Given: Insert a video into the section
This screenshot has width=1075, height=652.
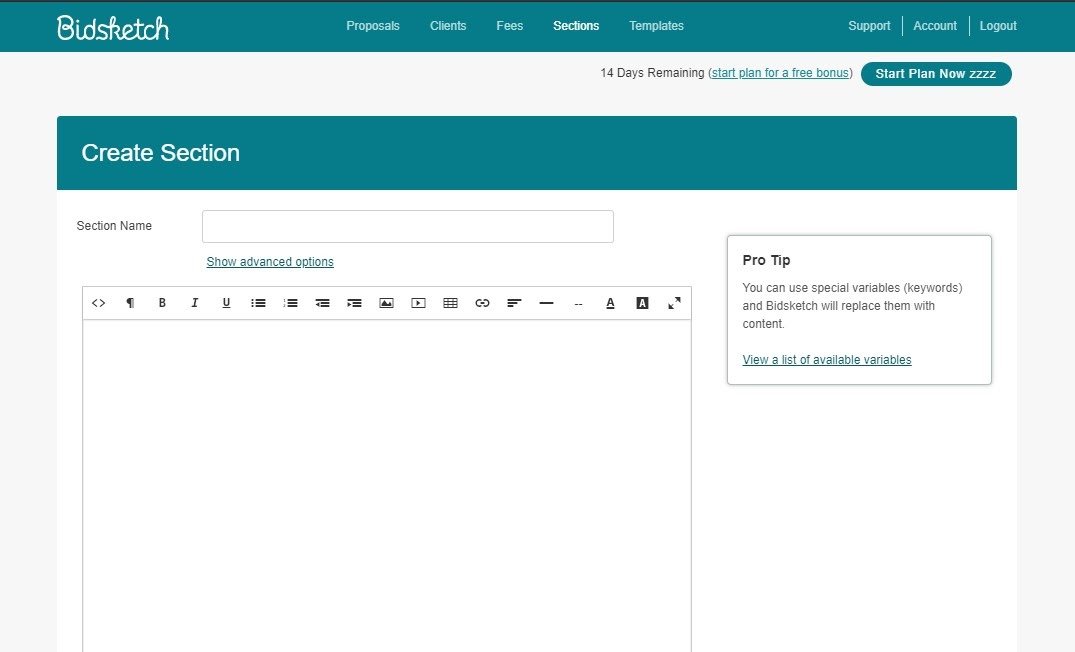Looking at the screenshot, I should click(418, 303).
